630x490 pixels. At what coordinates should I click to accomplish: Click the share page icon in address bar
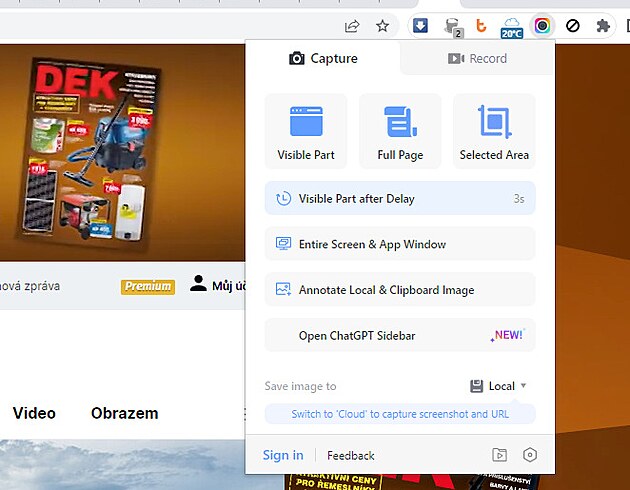coord(352,26)
